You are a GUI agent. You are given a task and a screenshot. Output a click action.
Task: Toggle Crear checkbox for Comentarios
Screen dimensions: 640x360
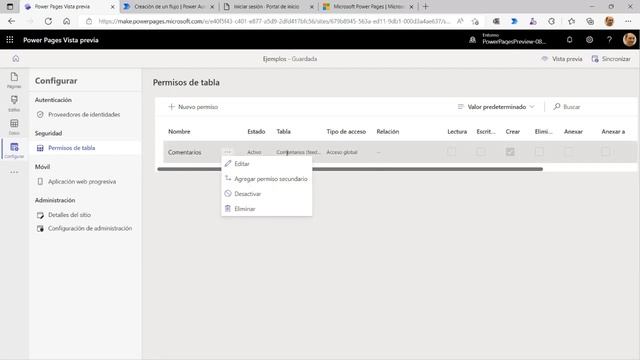click(x=510, y=151)
